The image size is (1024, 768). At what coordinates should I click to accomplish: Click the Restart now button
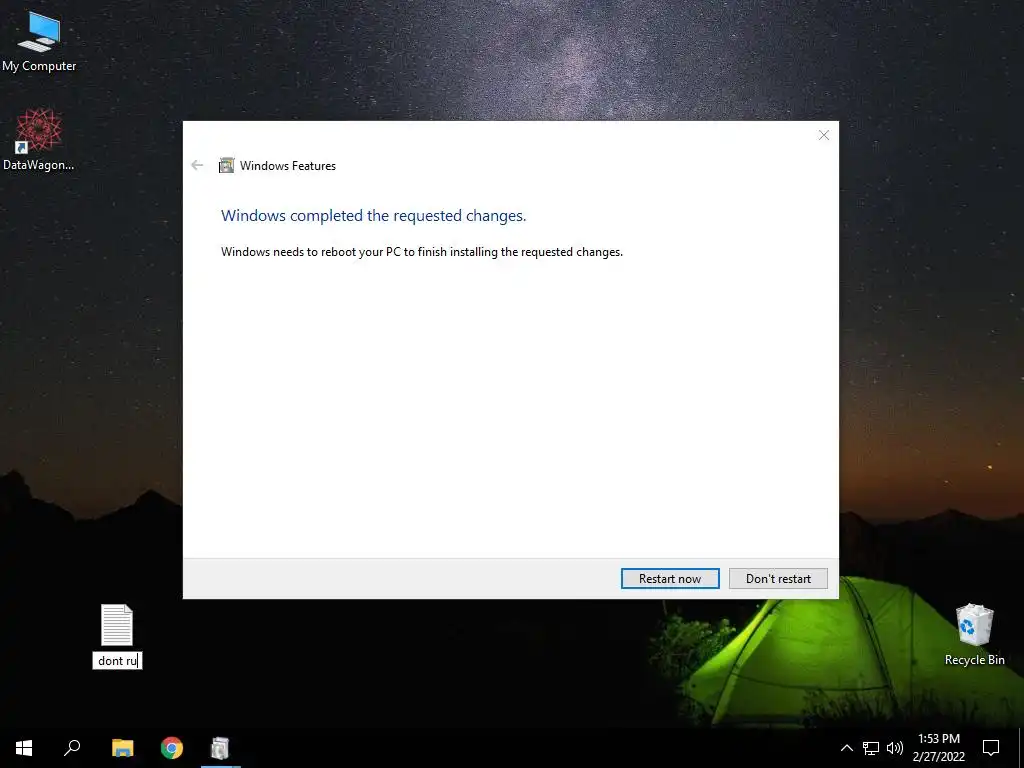pyautogui.click(x=670, y=579)
